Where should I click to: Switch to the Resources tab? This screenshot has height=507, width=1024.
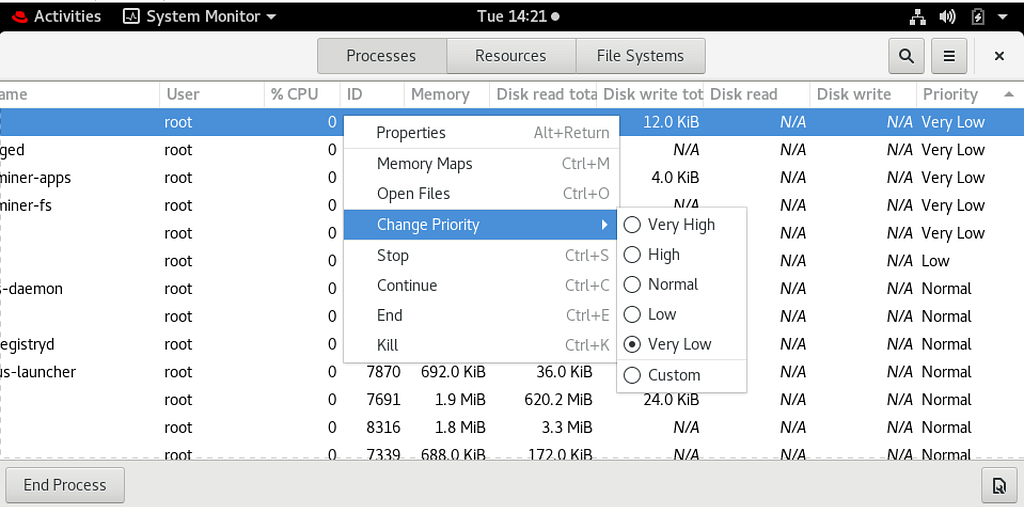coord(511,56)
